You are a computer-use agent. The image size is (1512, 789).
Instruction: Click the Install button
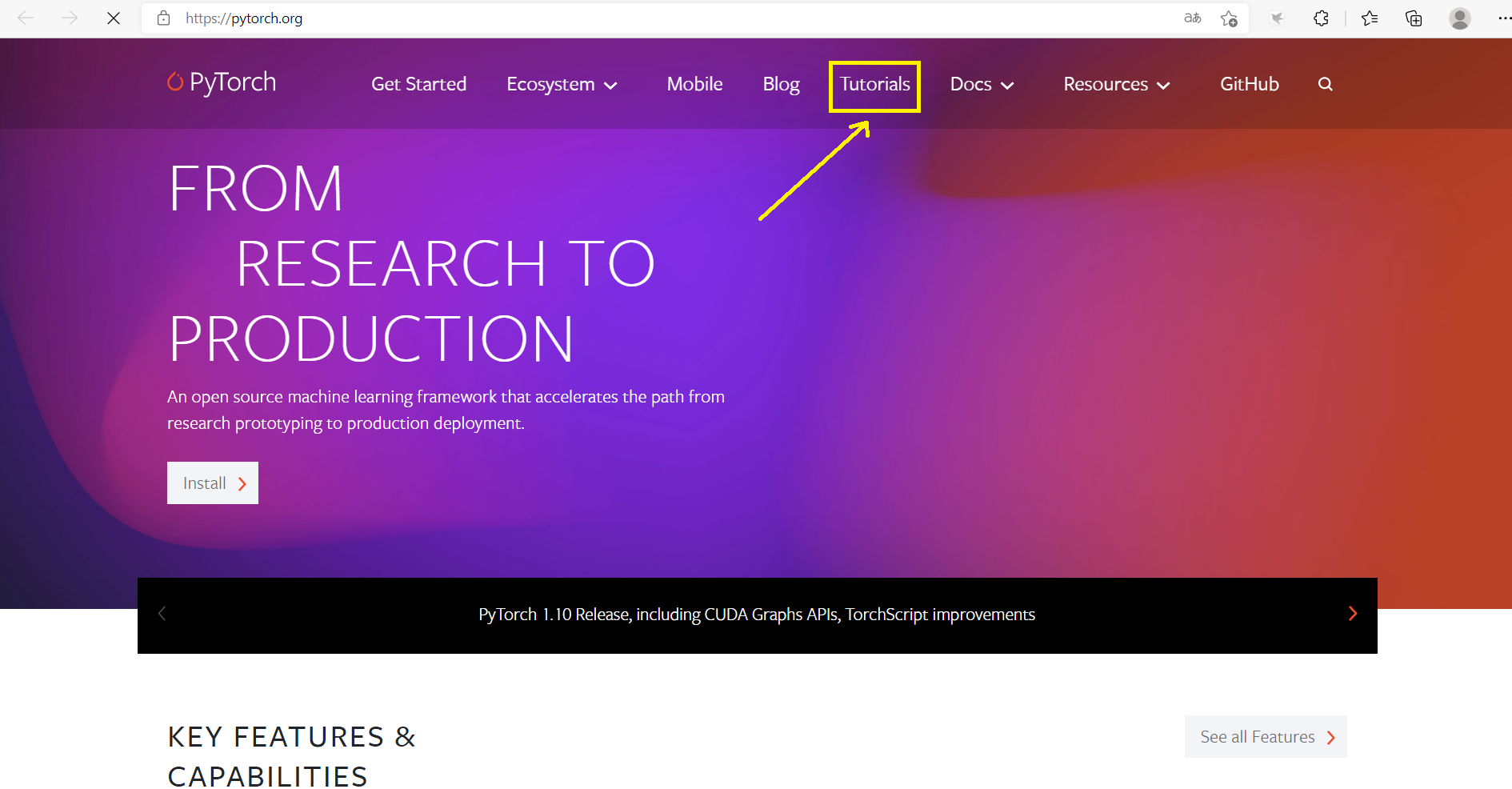coord(213,483)
